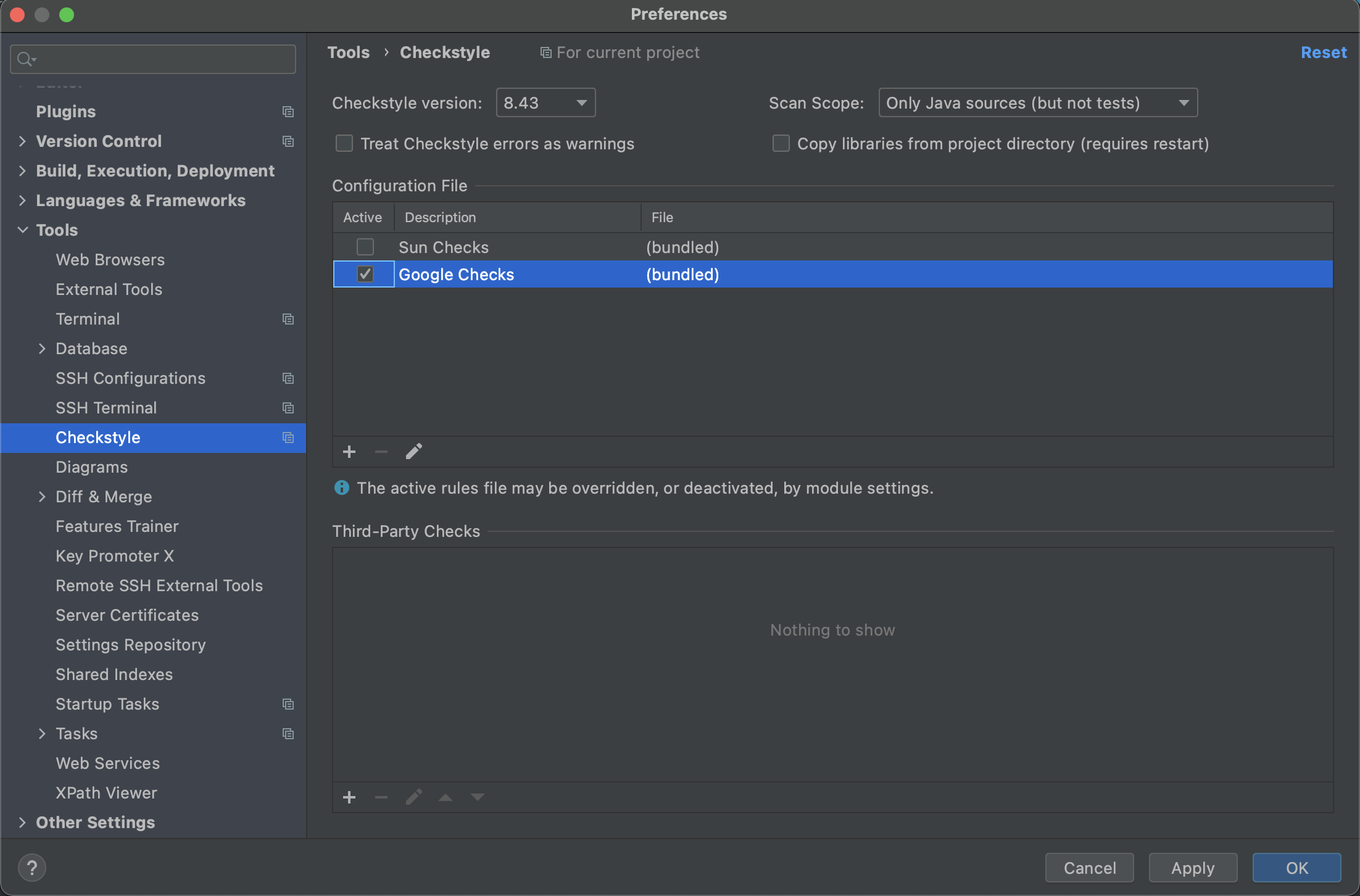Click the info icon beside active rules message

tap(341, 488)
